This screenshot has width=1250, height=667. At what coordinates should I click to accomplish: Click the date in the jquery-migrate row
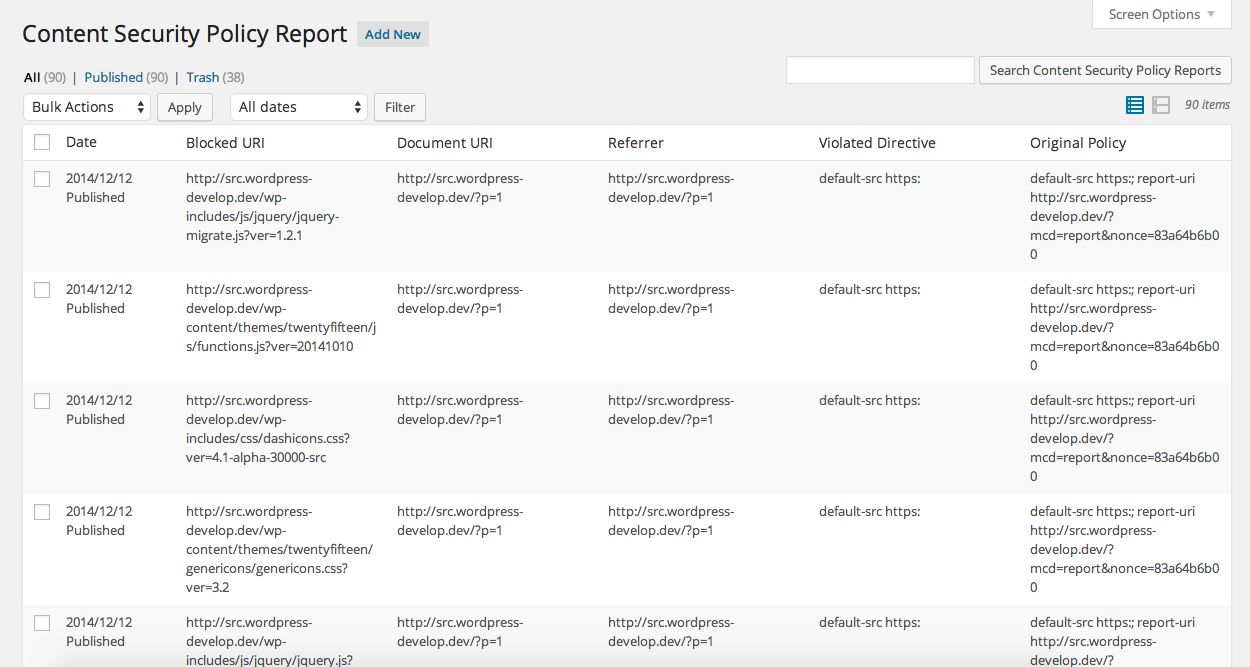(x=99, y=179)
